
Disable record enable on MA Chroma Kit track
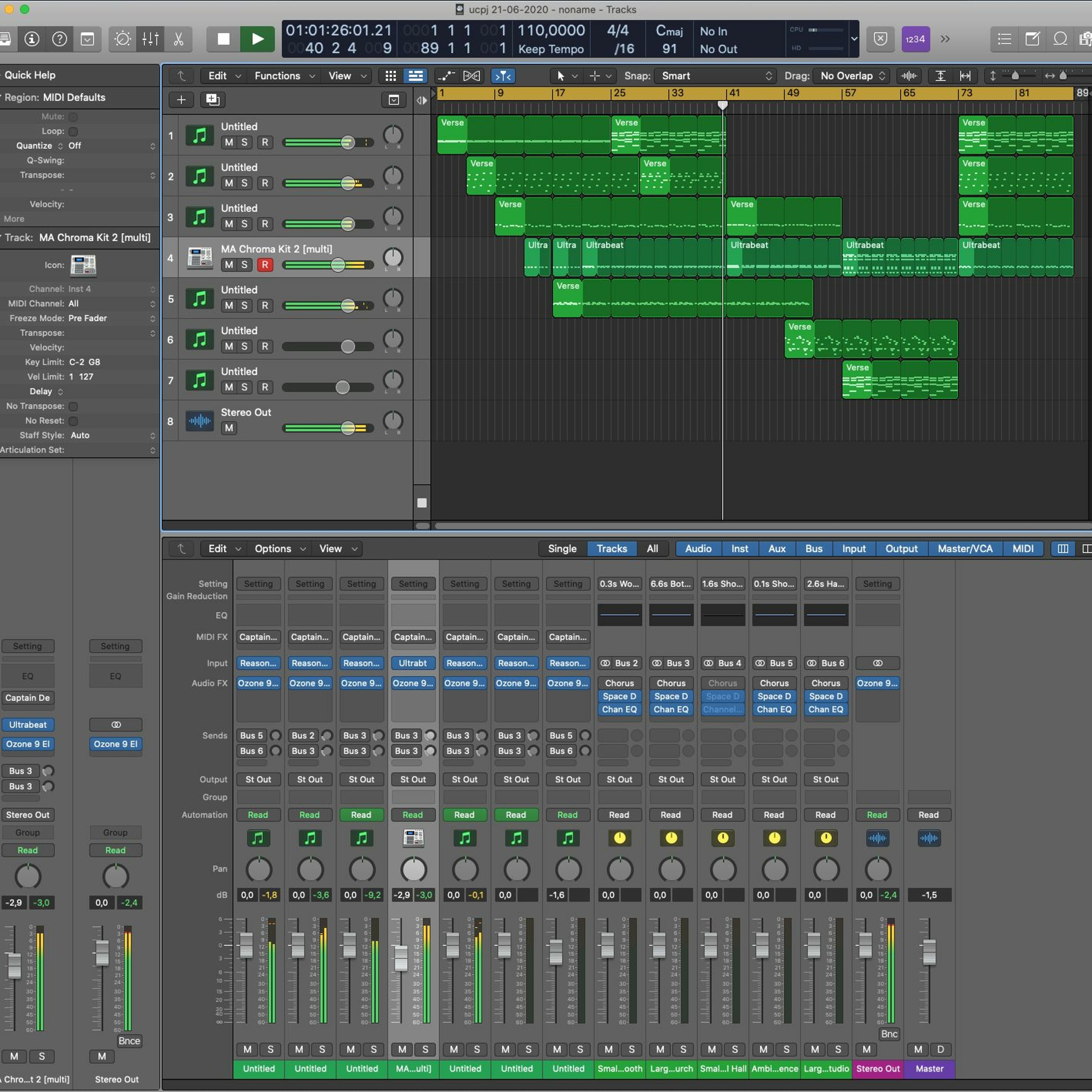[265, 265]
